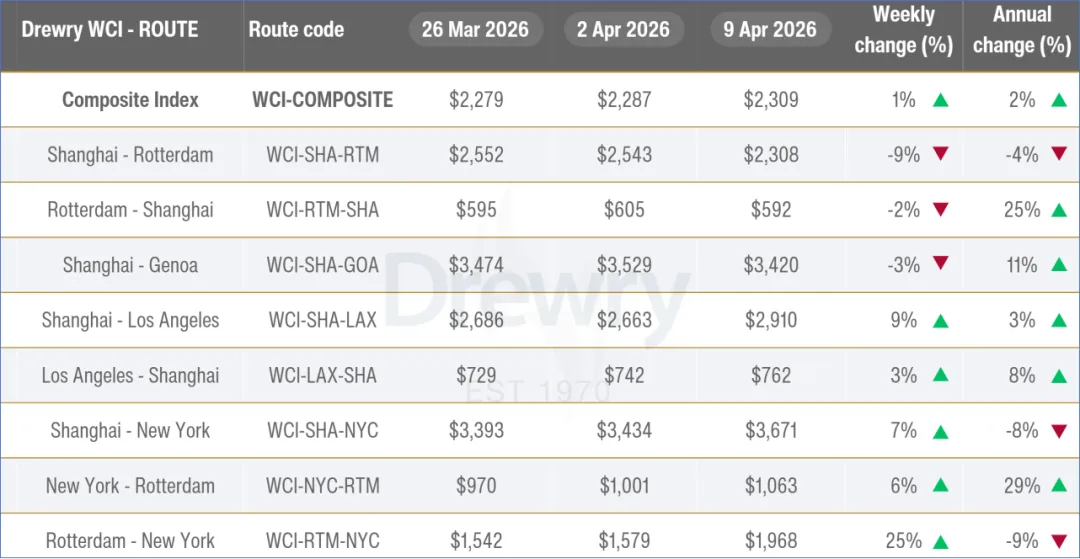Click the Annual change (%) column header
The height and width of the screenshot is (559, 1080).
pos(1022,30)
